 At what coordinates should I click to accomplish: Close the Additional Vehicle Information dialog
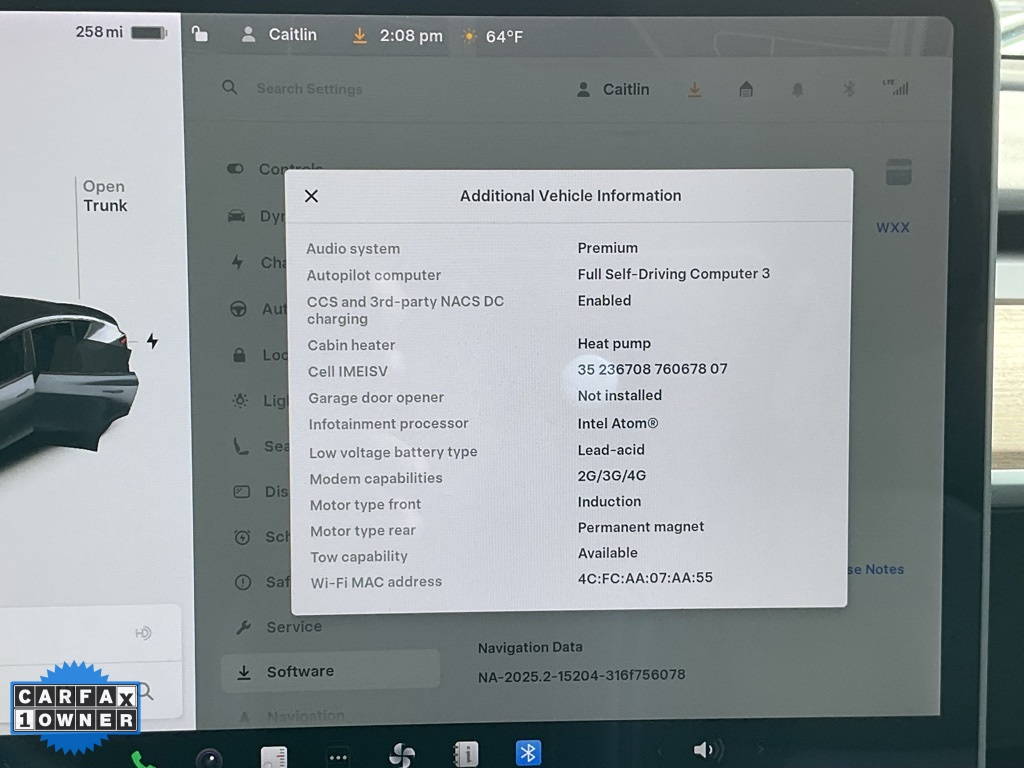pyautogui.click(x=311, y=196)
